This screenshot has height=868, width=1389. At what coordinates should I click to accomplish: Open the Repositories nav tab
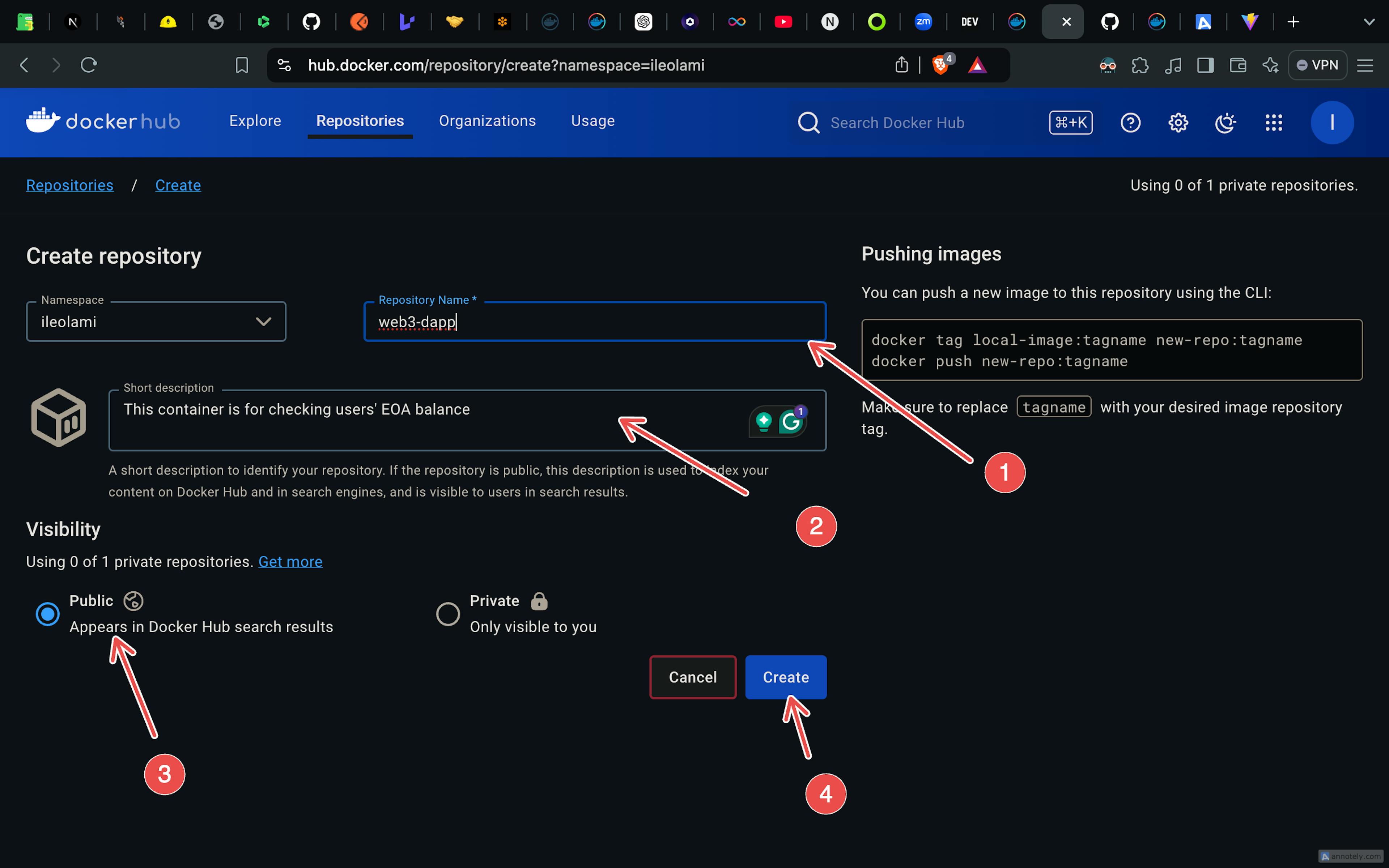pos(360,121)
